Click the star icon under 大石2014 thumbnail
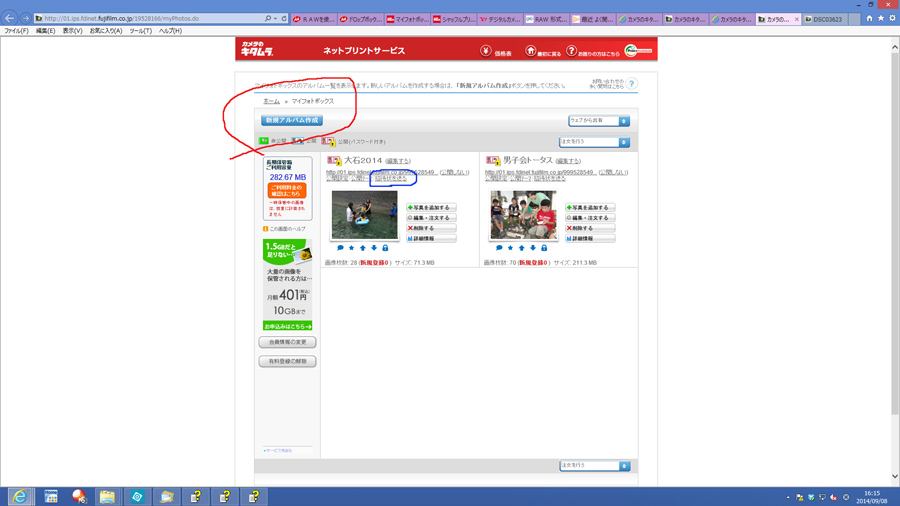This screenshot has width=900, height=506. pyautogui.click(x=351, y=248)
